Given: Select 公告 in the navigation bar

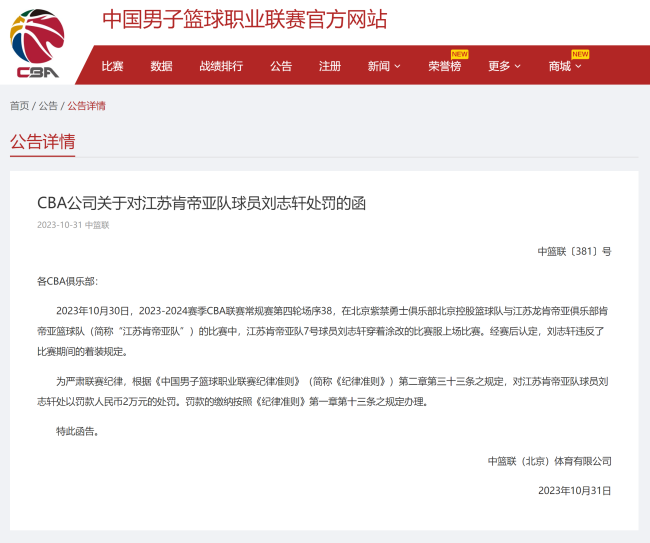Looking at the screenshot, I should [x=281, y=66].
